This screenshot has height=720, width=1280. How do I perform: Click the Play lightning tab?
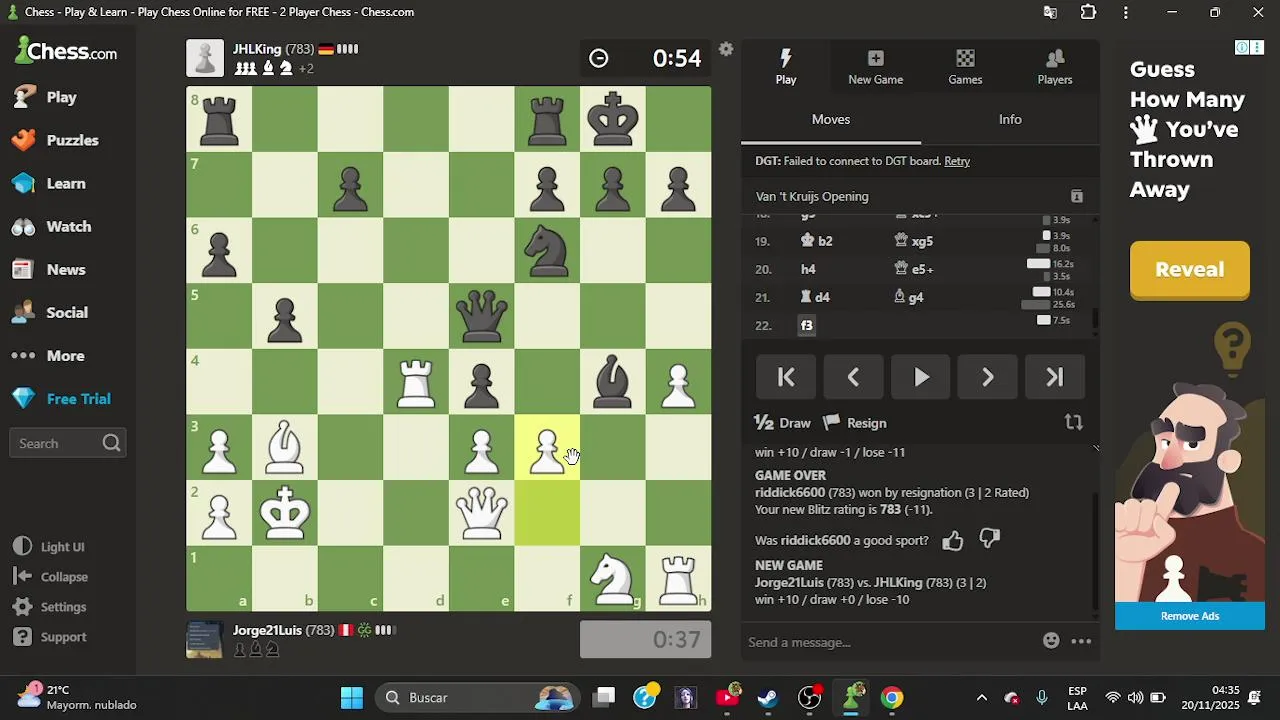coord(786,67)
